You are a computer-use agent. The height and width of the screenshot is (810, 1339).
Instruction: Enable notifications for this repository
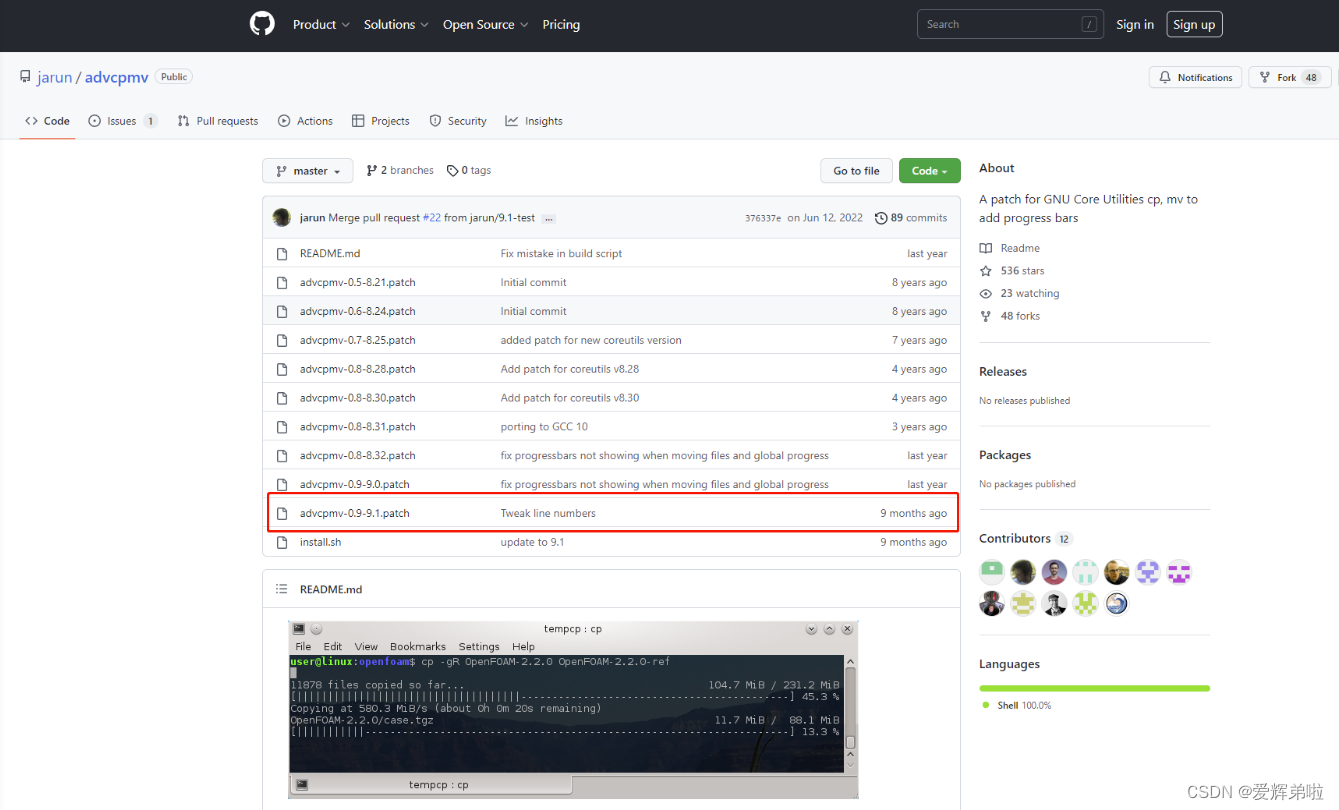click(1195, 76)
